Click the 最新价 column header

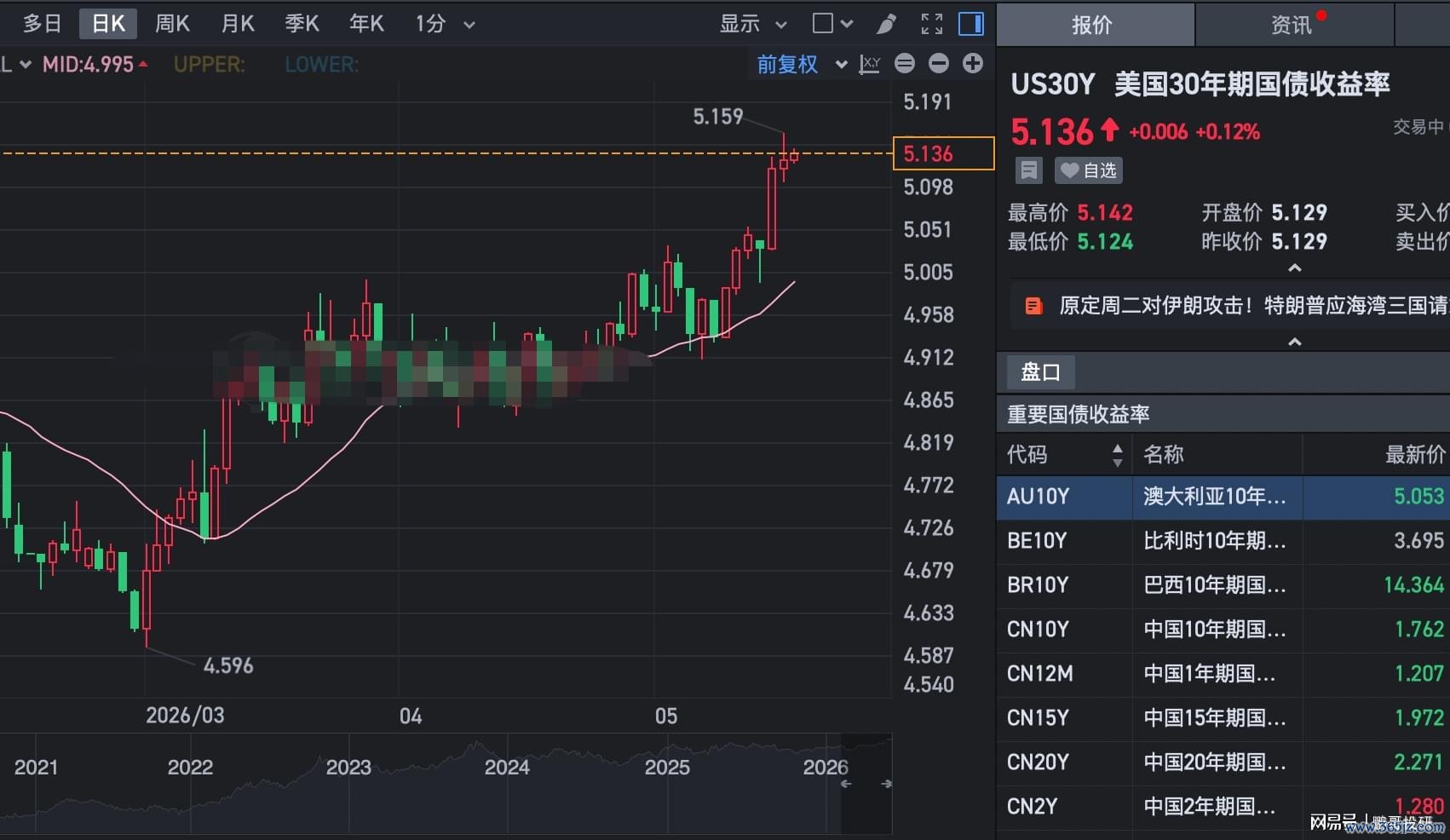click(x=1415, y=455)
